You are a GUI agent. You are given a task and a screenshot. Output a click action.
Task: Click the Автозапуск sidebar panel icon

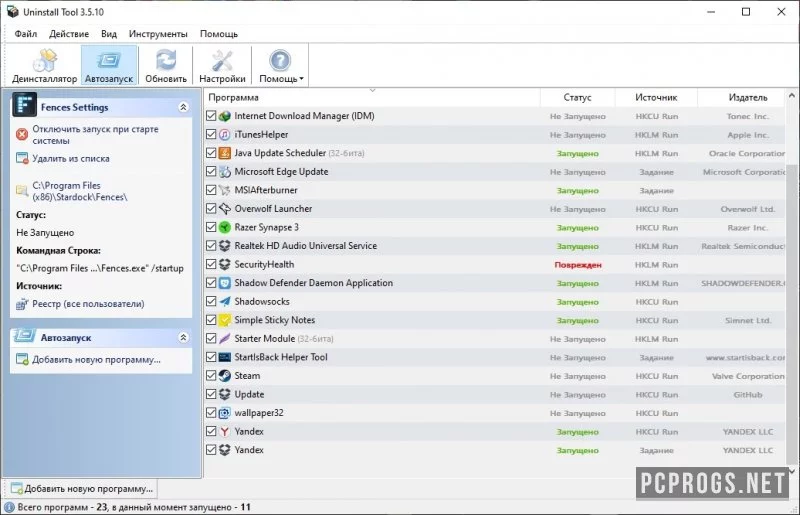point(23,336)
